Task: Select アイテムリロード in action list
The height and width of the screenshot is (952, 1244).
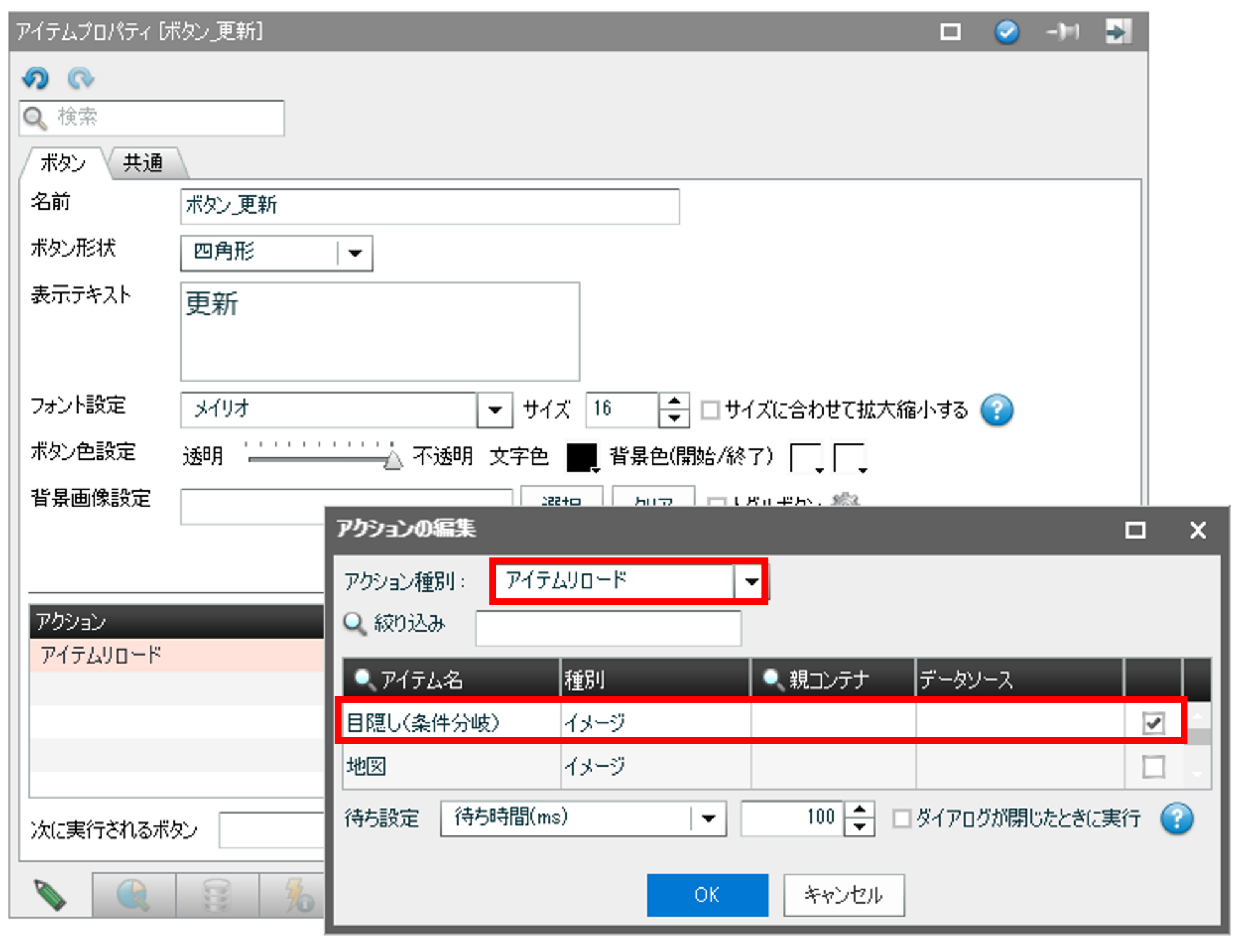Action: (177, 655)
